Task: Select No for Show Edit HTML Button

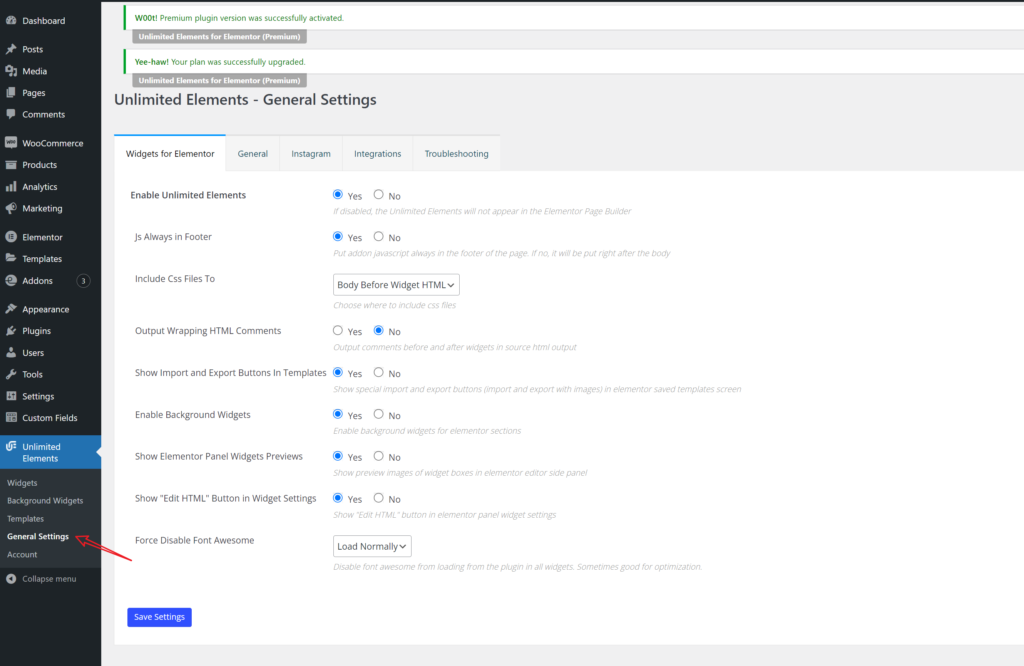Action: coord(378,498)
